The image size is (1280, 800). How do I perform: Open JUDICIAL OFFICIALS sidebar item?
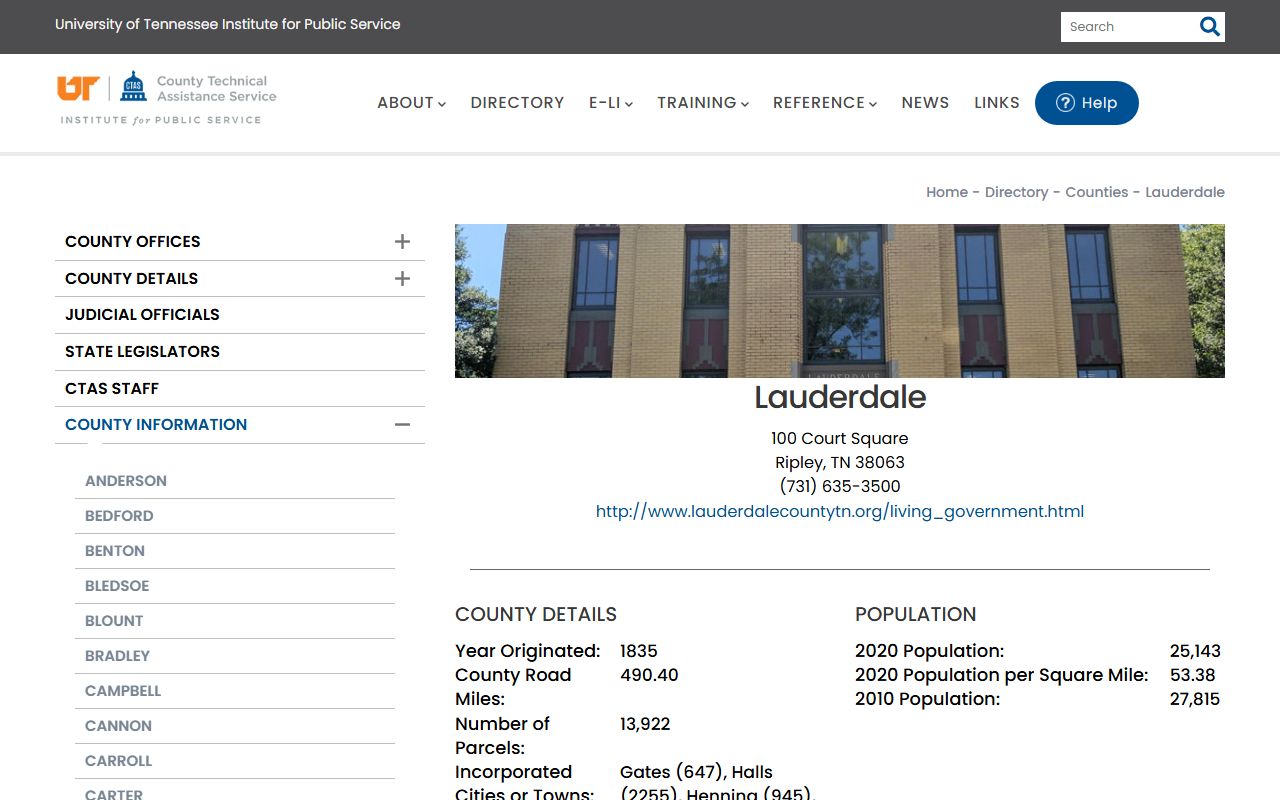(240, 315)
